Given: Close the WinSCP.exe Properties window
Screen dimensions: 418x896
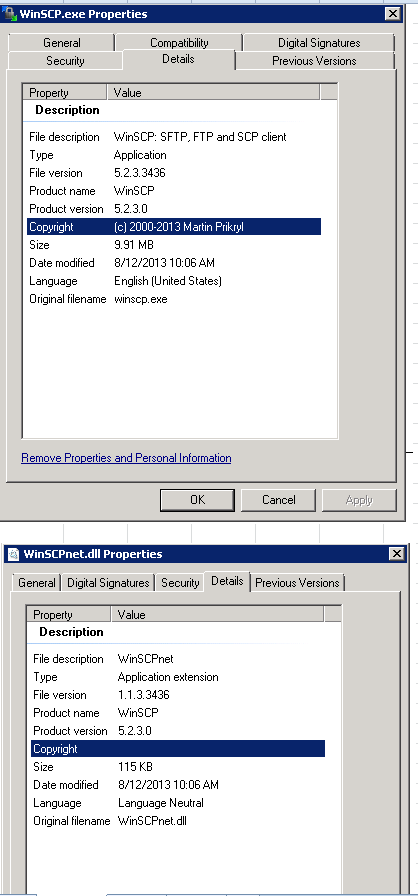Looking at the screenshot, I should coord(392,14).
